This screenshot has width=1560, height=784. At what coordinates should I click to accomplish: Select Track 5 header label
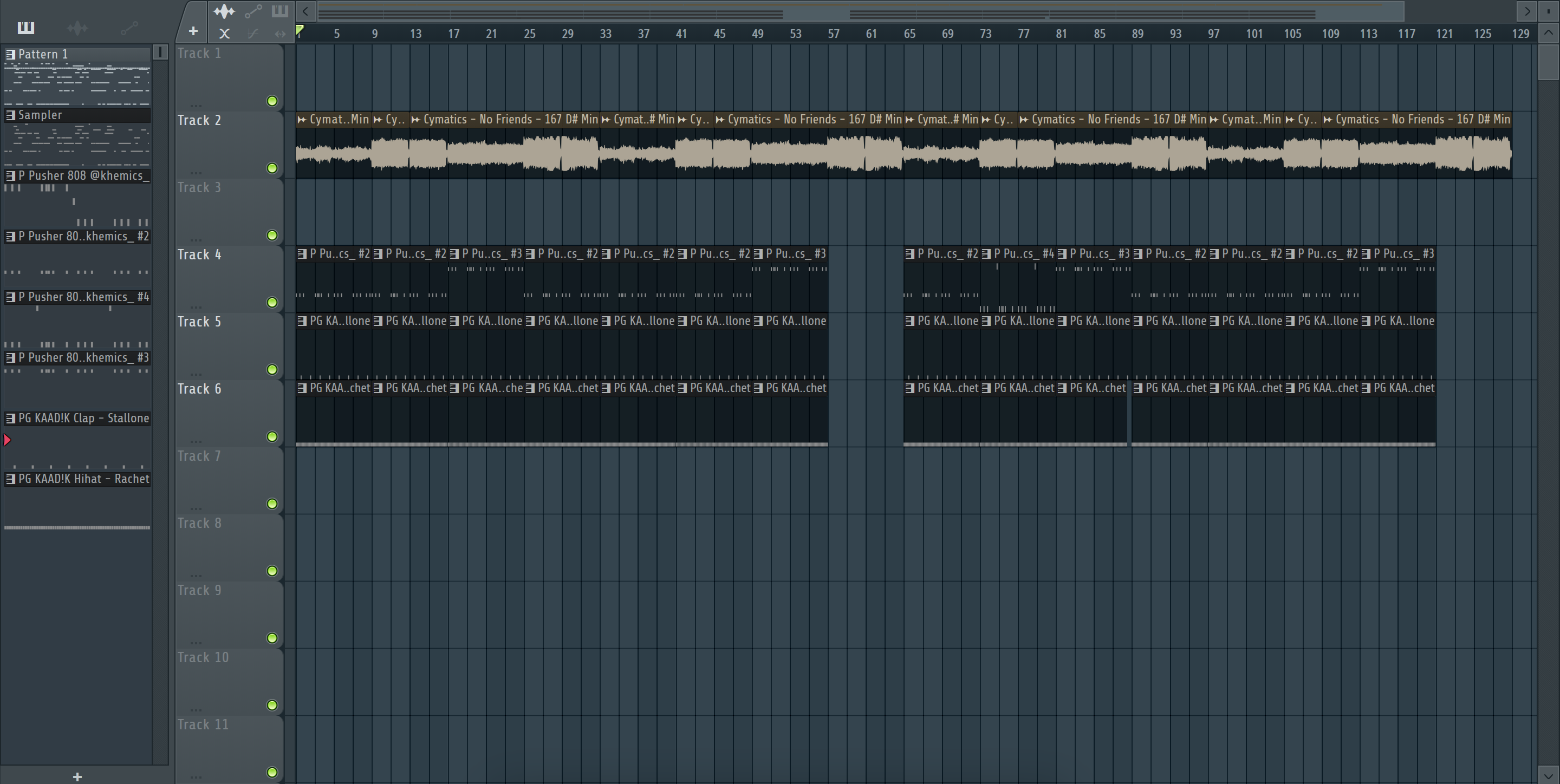pos(199,322)
